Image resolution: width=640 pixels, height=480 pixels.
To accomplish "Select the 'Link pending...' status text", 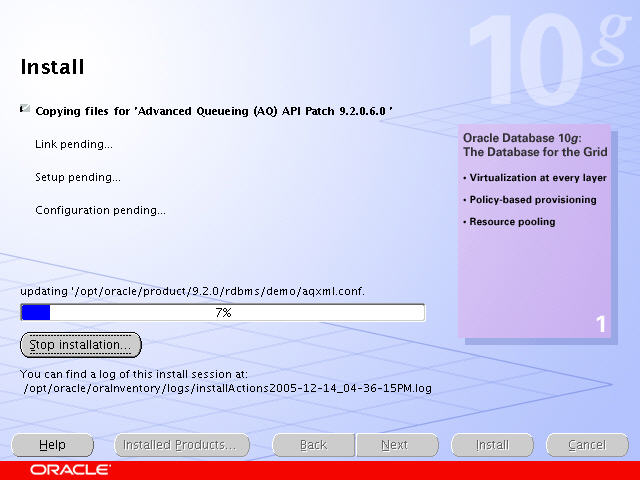I will tap(74, 144).
